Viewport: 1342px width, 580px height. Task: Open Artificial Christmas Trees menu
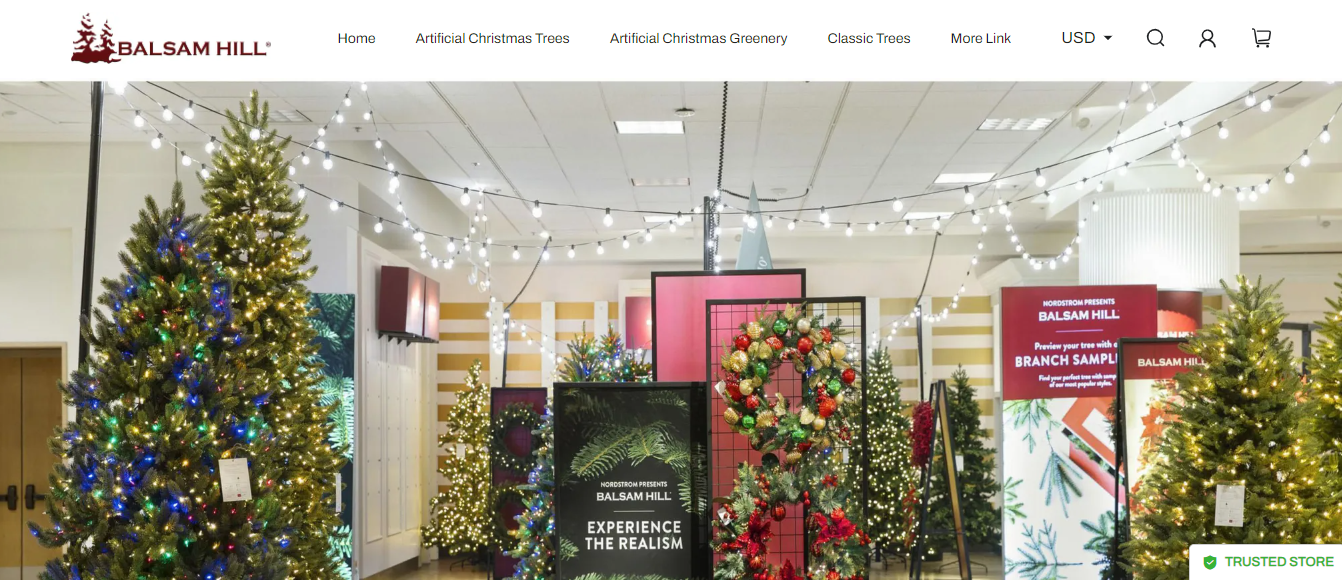(493, 38)
